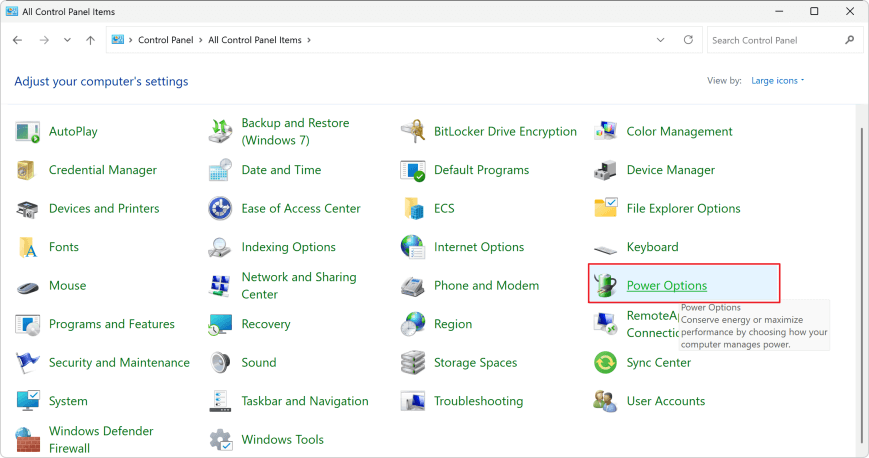Expand the address bar history dropdown
869x458 pixels.
pyautogui.click(x=661, y=40)
